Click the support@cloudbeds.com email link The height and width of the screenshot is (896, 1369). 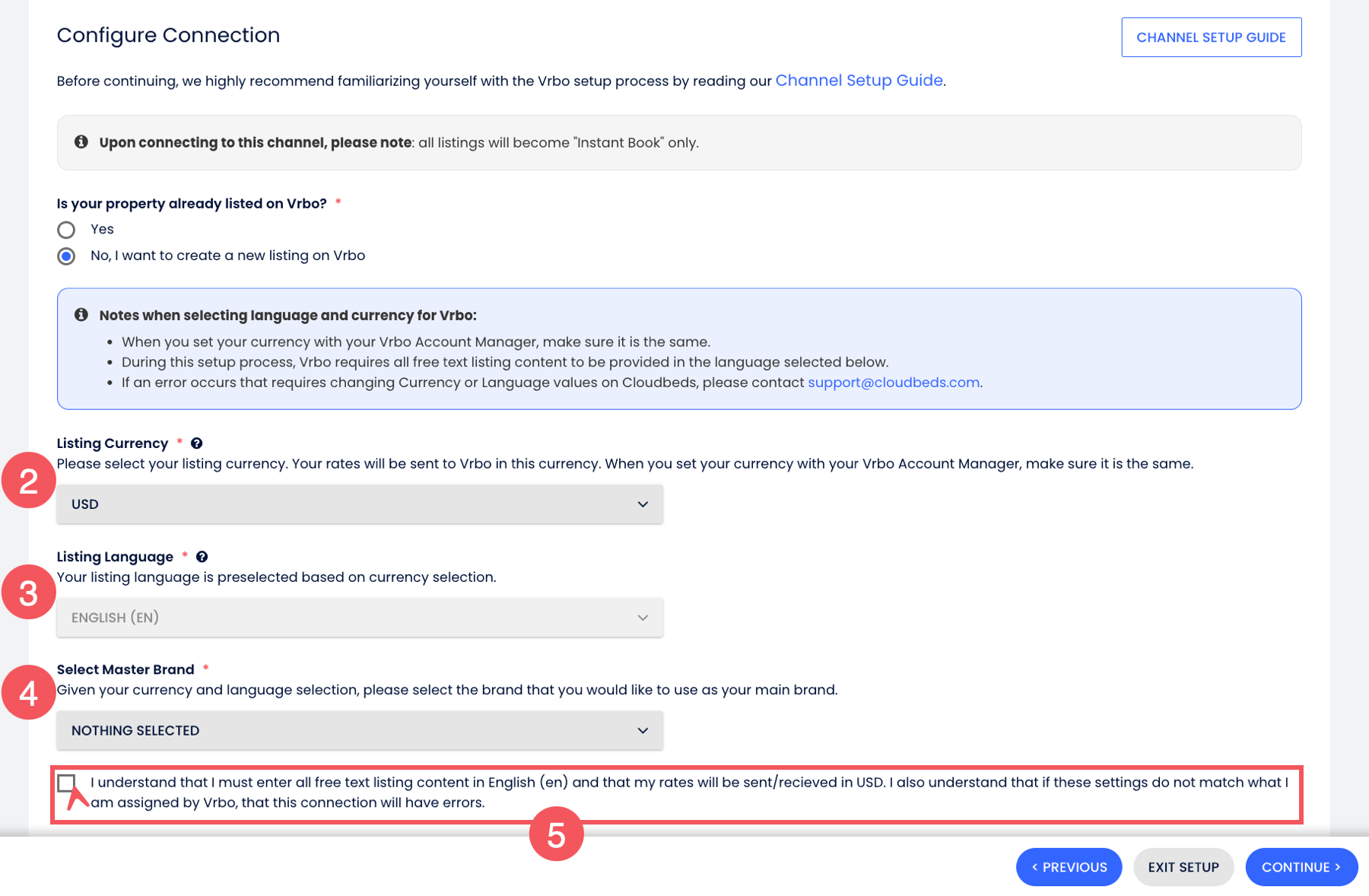pos(893,383)
